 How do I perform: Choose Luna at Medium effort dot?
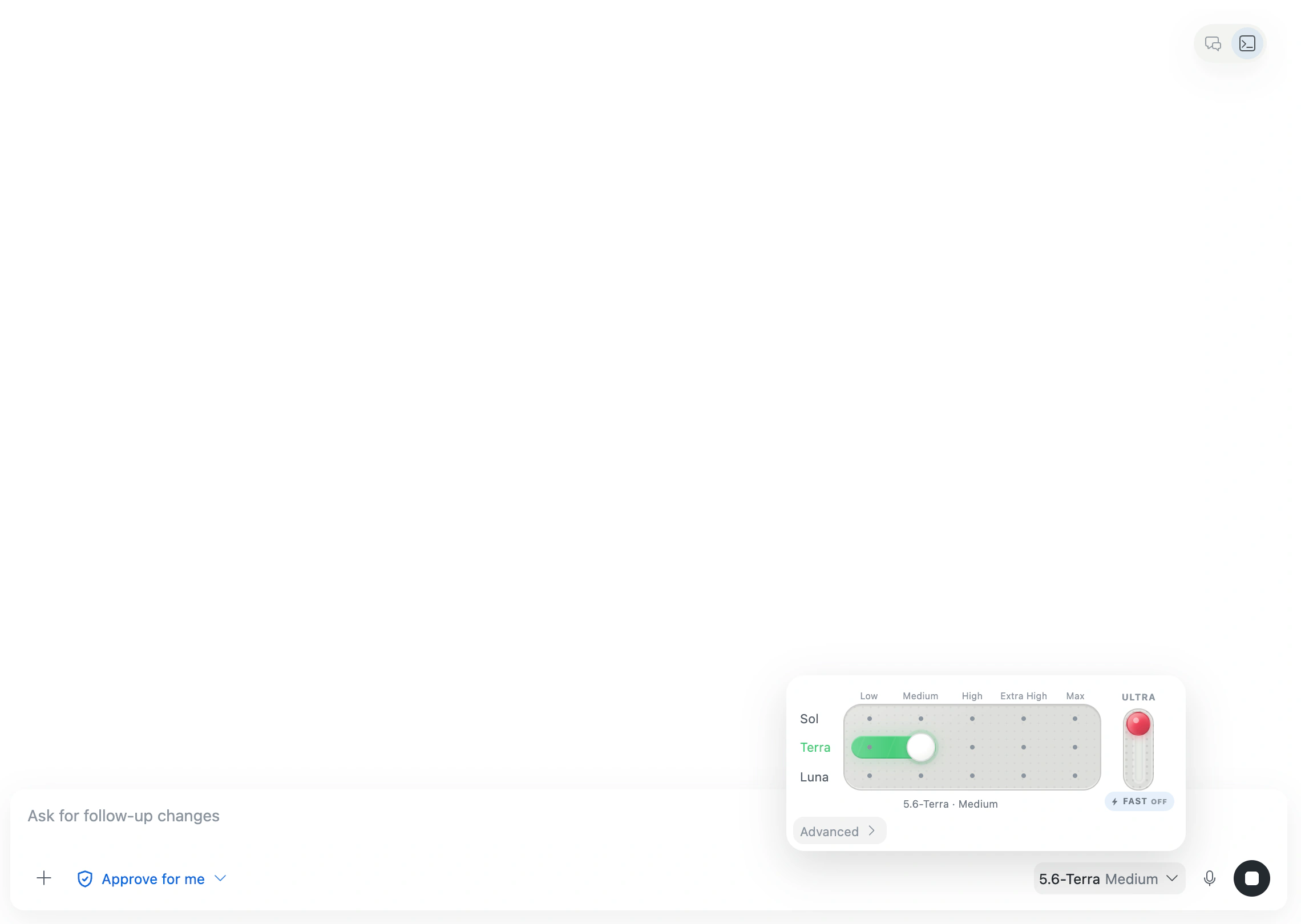(921, 776)
